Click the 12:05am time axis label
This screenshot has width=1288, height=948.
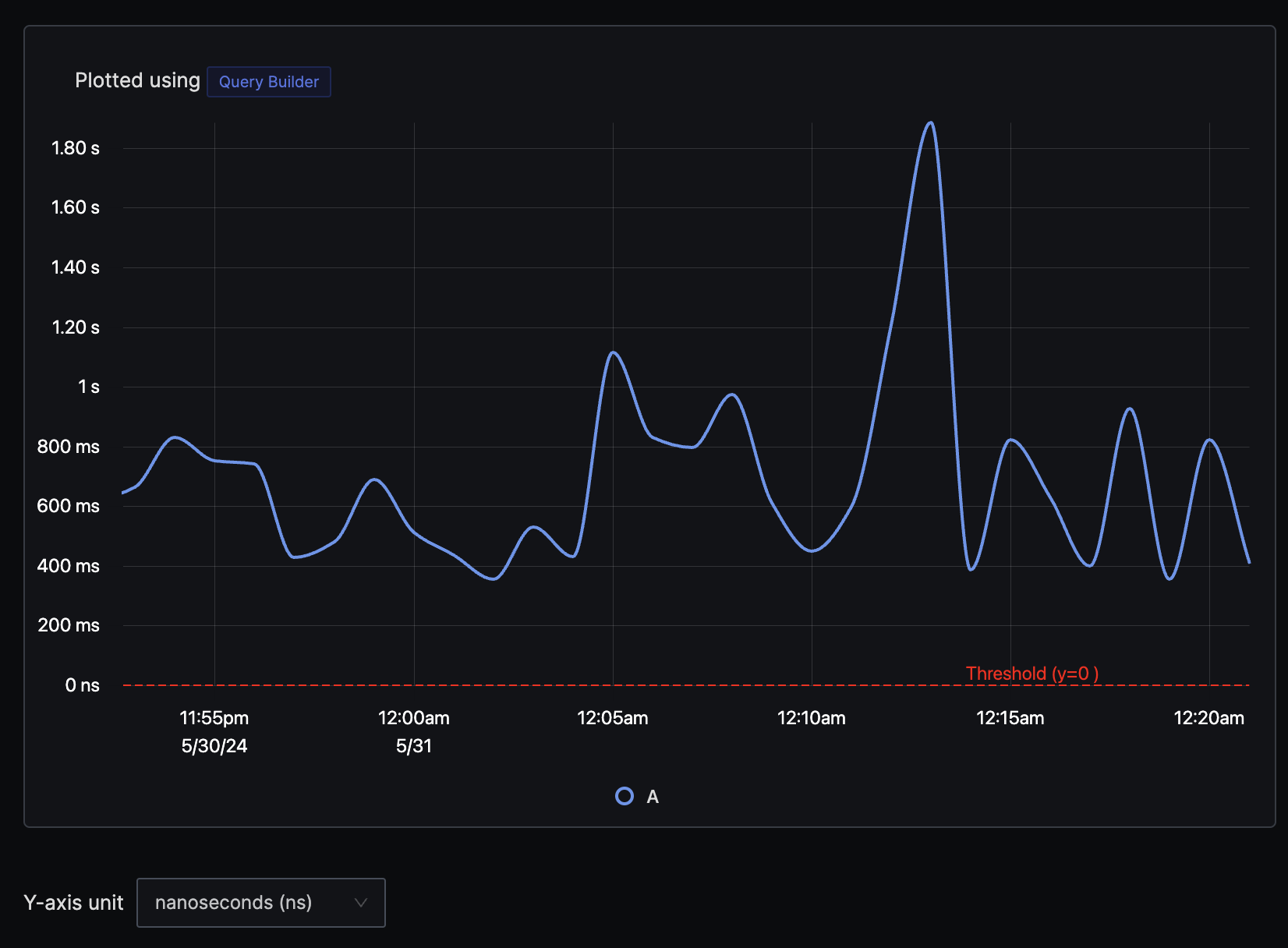click(613, 718)
